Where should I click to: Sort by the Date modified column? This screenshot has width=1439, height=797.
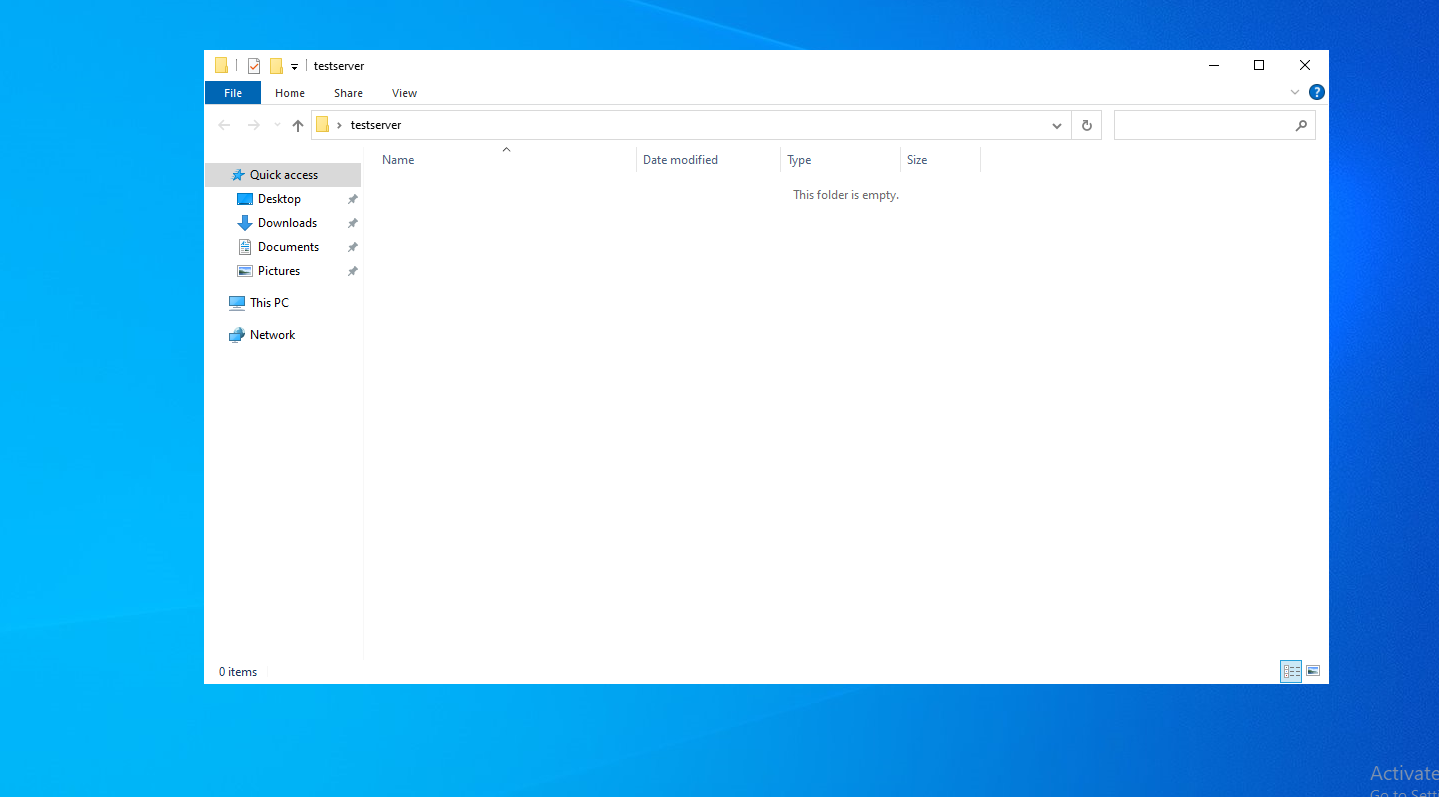tap(709, 160)
